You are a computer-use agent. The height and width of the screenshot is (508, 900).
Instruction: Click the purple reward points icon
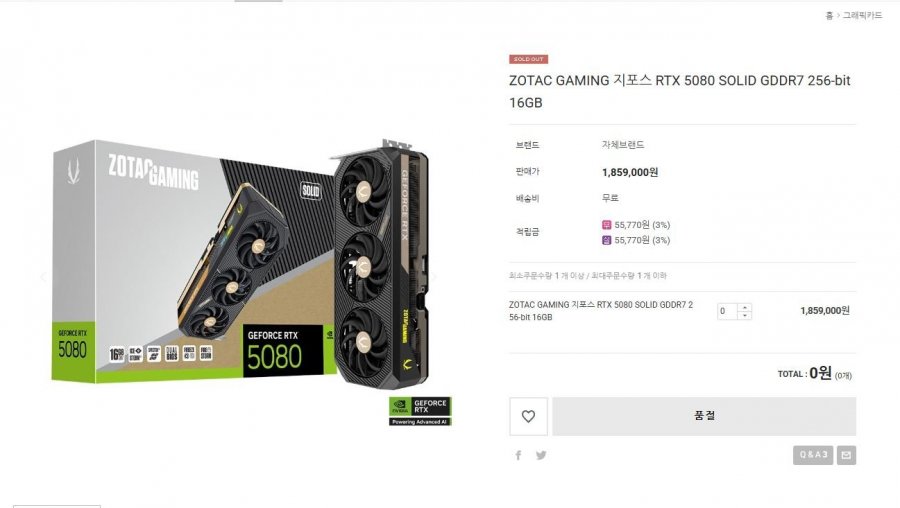click(x=606, y=240)
